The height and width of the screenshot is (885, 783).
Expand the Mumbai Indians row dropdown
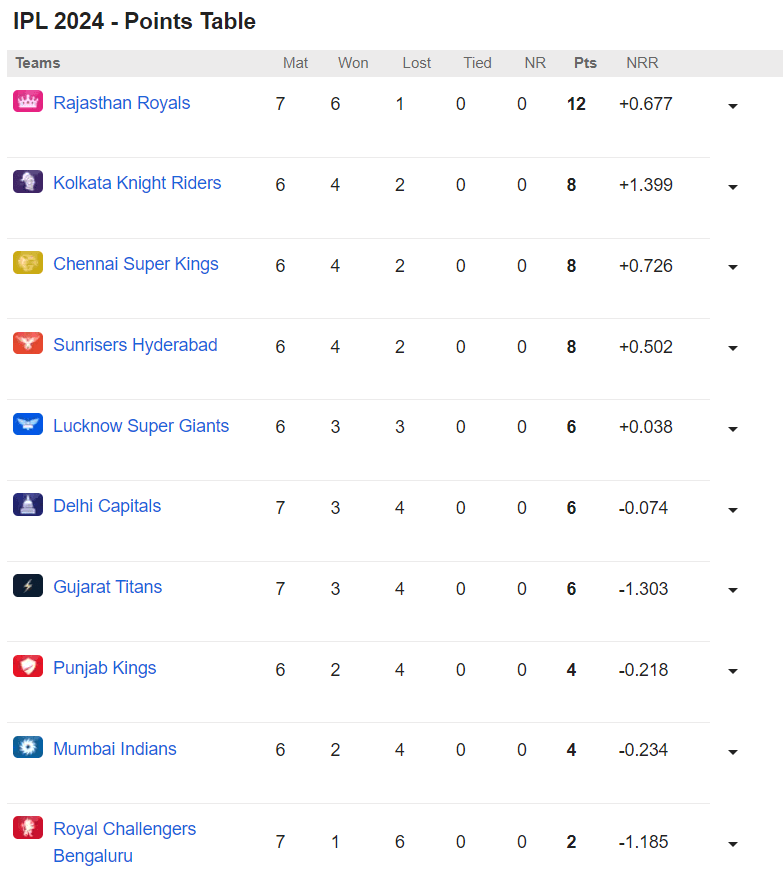tap(732, 752)
